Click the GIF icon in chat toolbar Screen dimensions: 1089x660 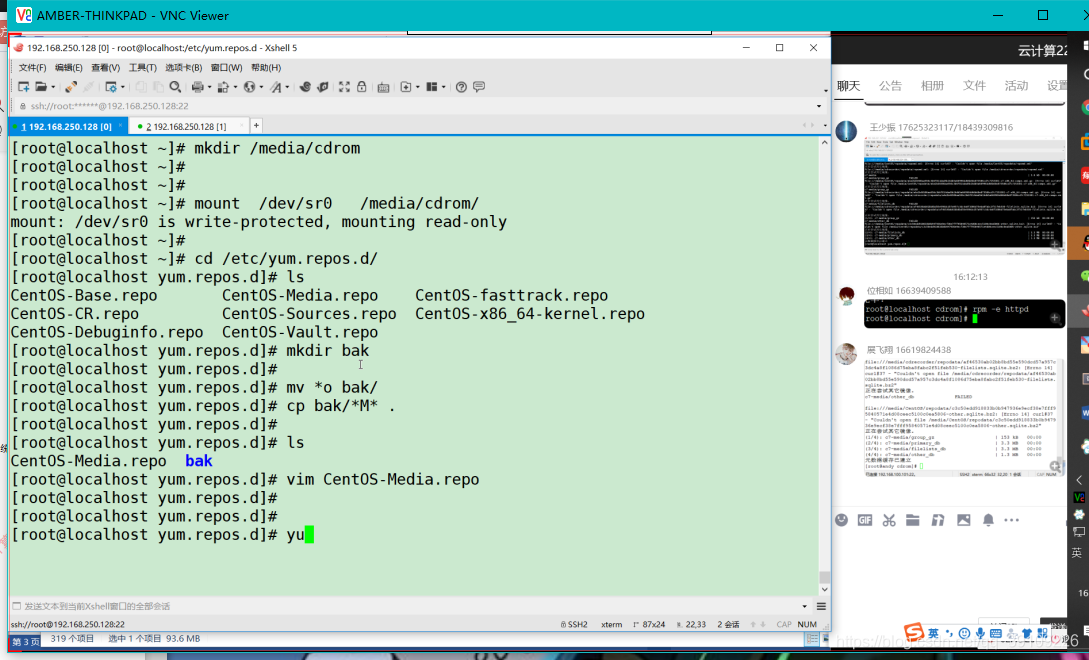[x=865, y=520]
